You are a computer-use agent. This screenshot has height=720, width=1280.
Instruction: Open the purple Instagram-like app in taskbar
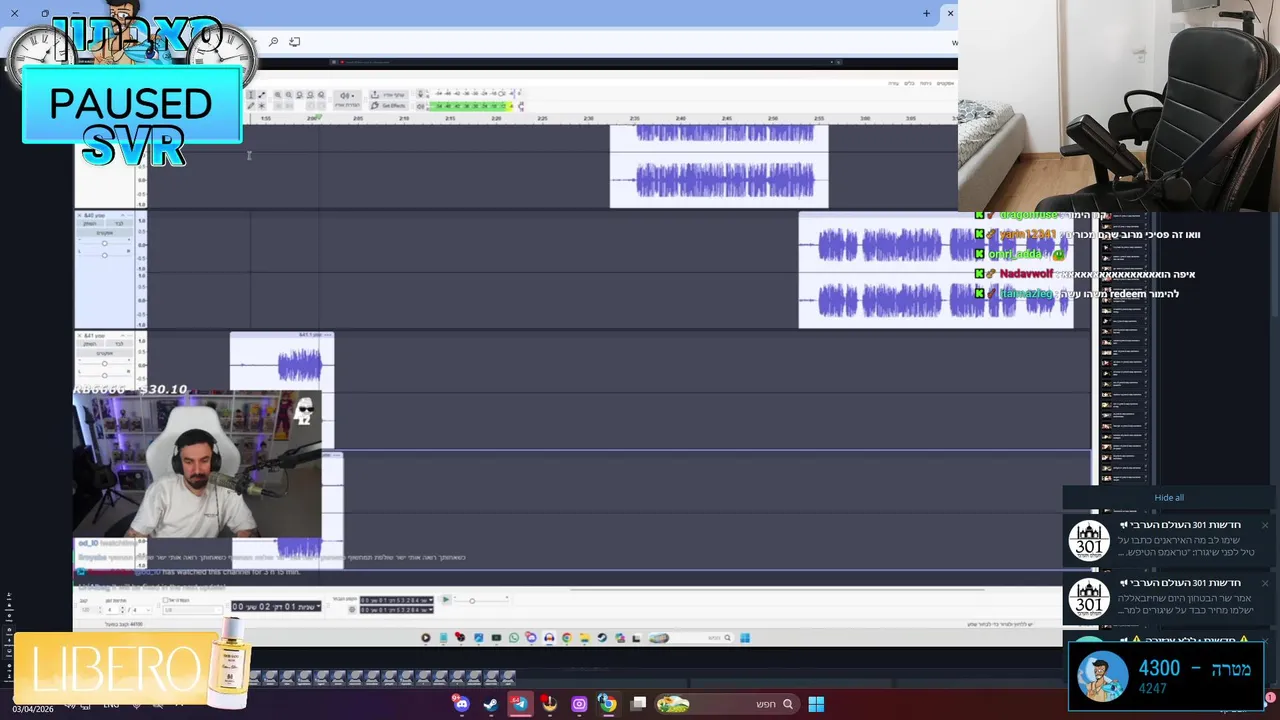coord(579,704)
